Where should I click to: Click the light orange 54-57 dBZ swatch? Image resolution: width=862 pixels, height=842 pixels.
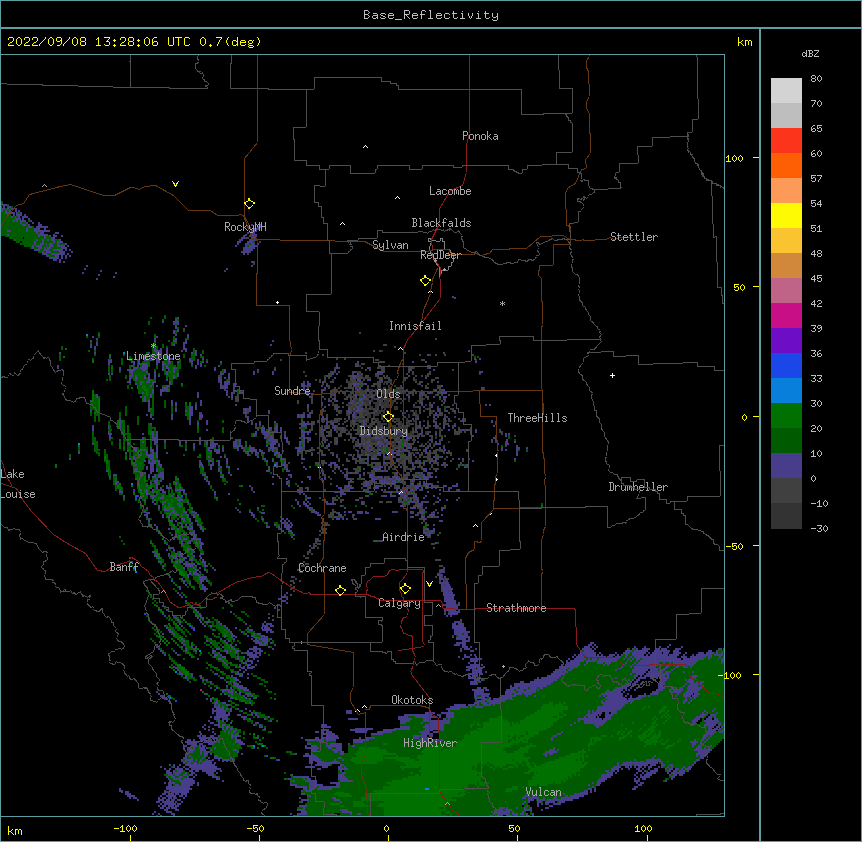pyautogui.click(x=786, y=191)
